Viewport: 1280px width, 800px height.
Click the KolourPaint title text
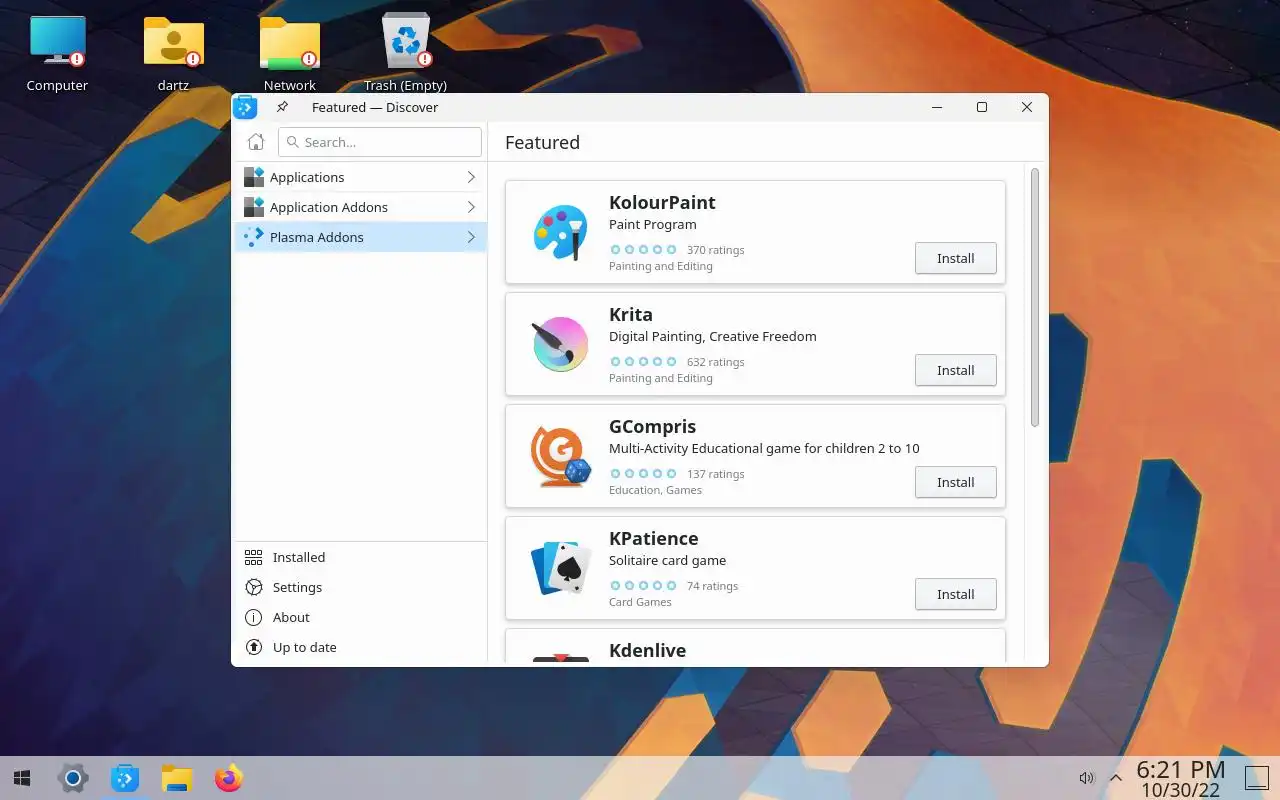click(662, 202)
